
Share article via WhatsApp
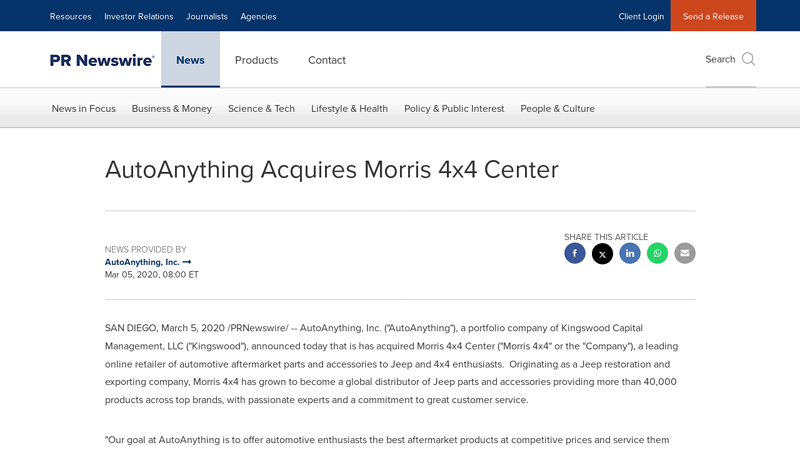click(x=657, y=253)
